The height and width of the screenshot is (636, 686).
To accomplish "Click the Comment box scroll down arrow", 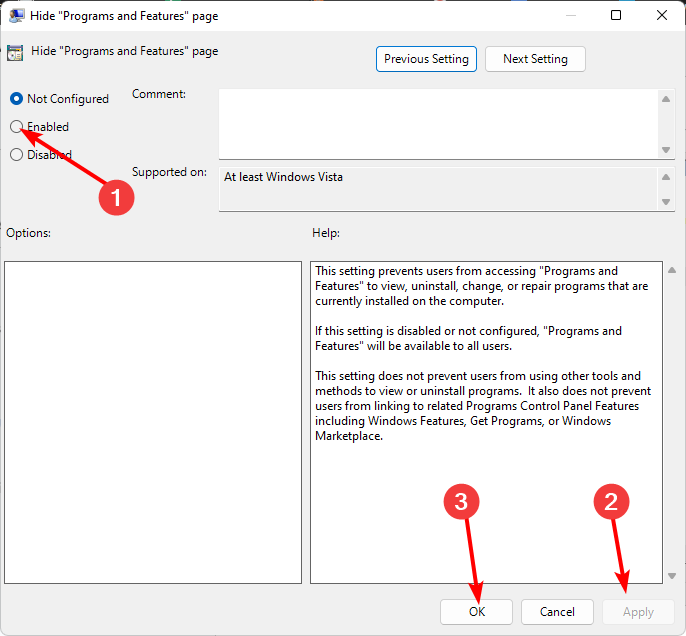I will [666, 150].
